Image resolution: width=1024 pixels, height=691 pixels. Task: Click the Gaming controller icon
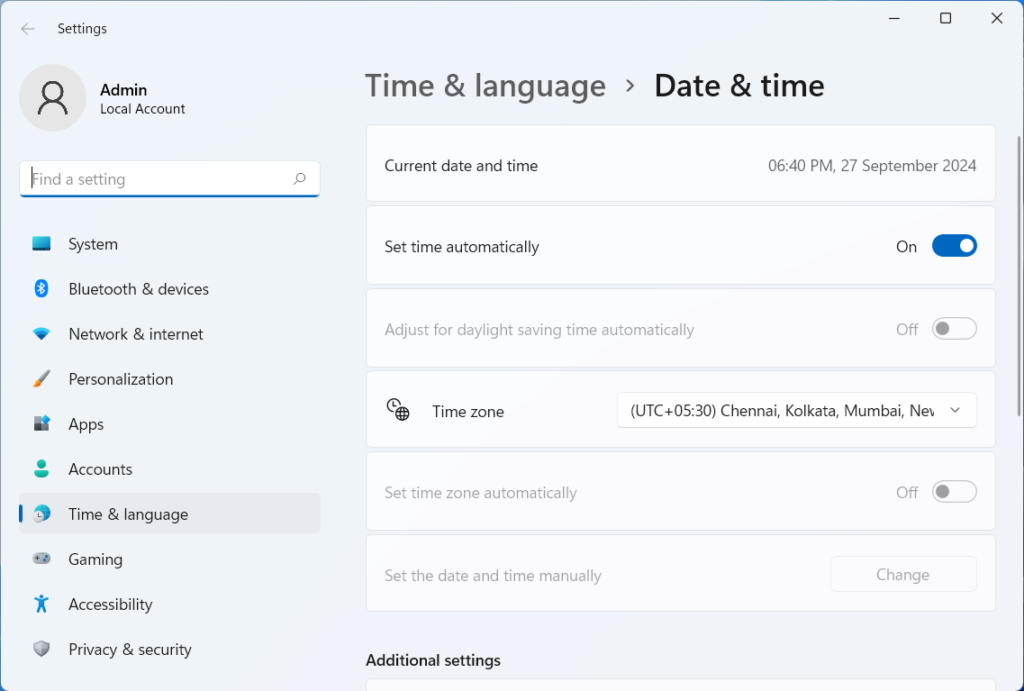[41, 559]
